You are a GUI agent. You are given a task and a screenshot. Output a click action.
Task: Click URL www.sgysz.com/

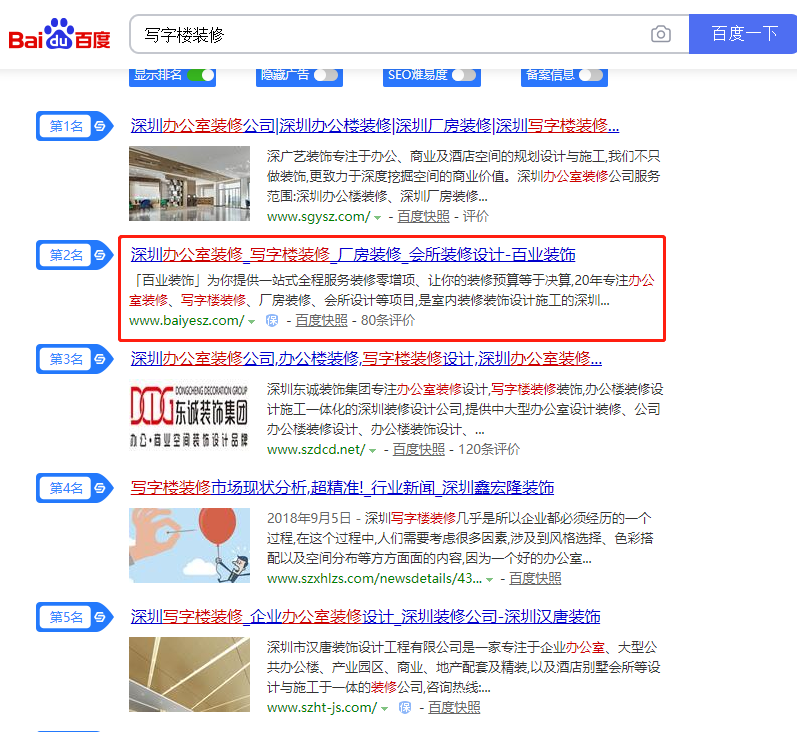[x=319, y=217]
